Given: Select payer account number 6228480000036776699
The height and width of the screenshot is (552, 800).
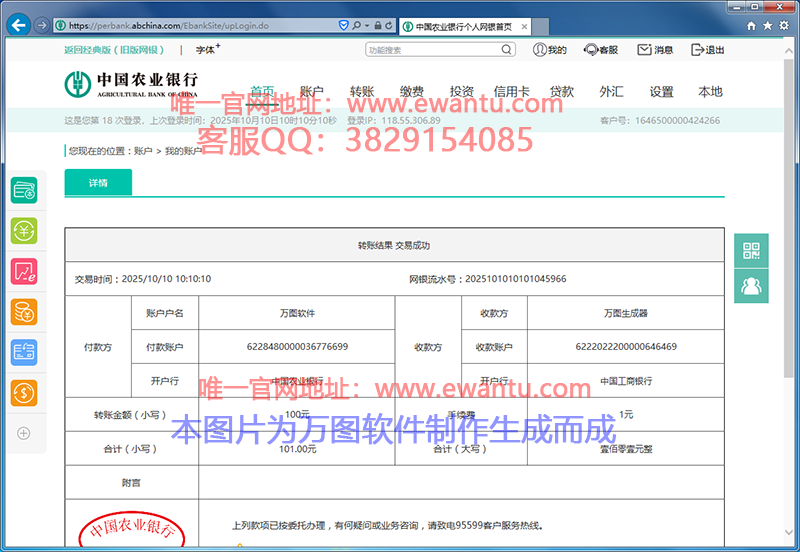Looking at the screenshot, I should (x=297, y=346).
